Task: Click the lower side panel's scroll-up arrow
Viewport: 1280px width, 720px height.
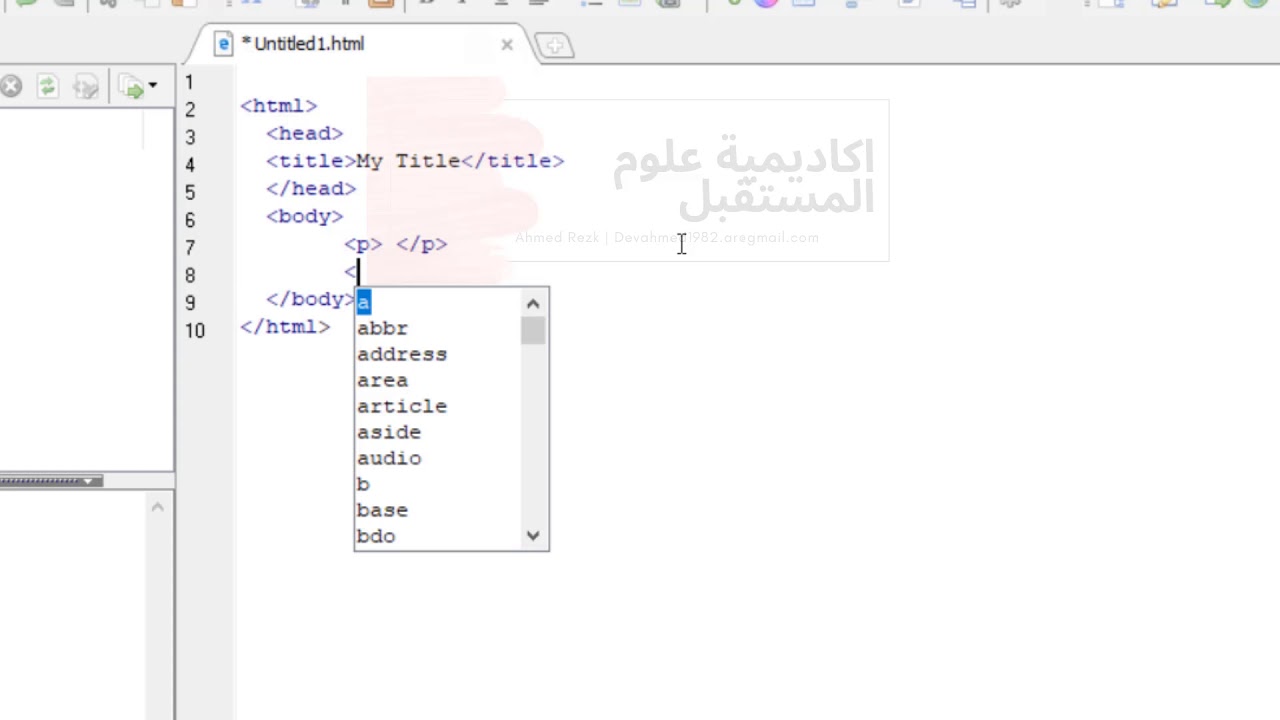Action: tap(157, 507)
